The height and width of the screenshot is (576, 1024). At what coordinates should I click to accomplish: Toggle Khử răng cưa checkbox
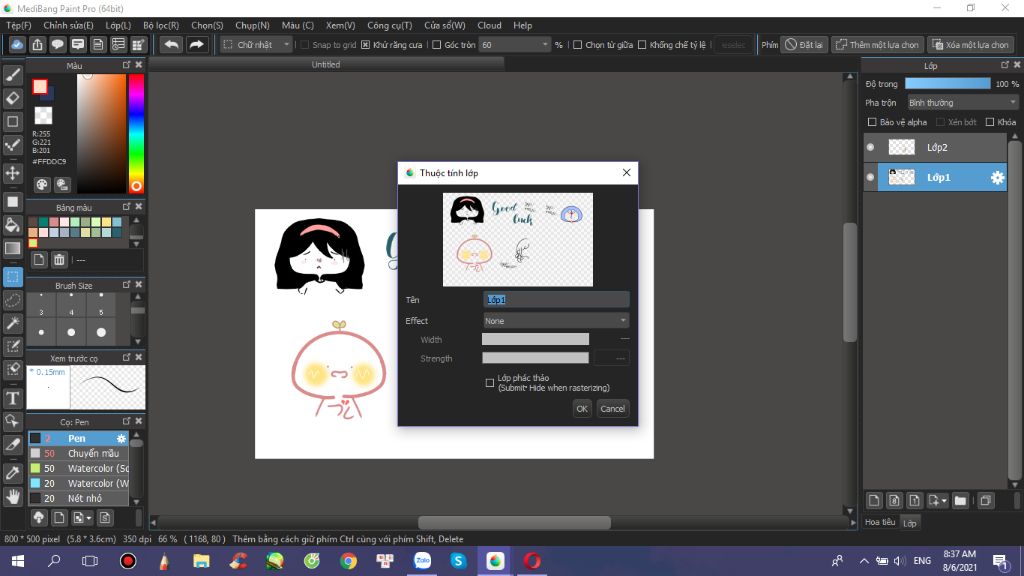[366, 45]
